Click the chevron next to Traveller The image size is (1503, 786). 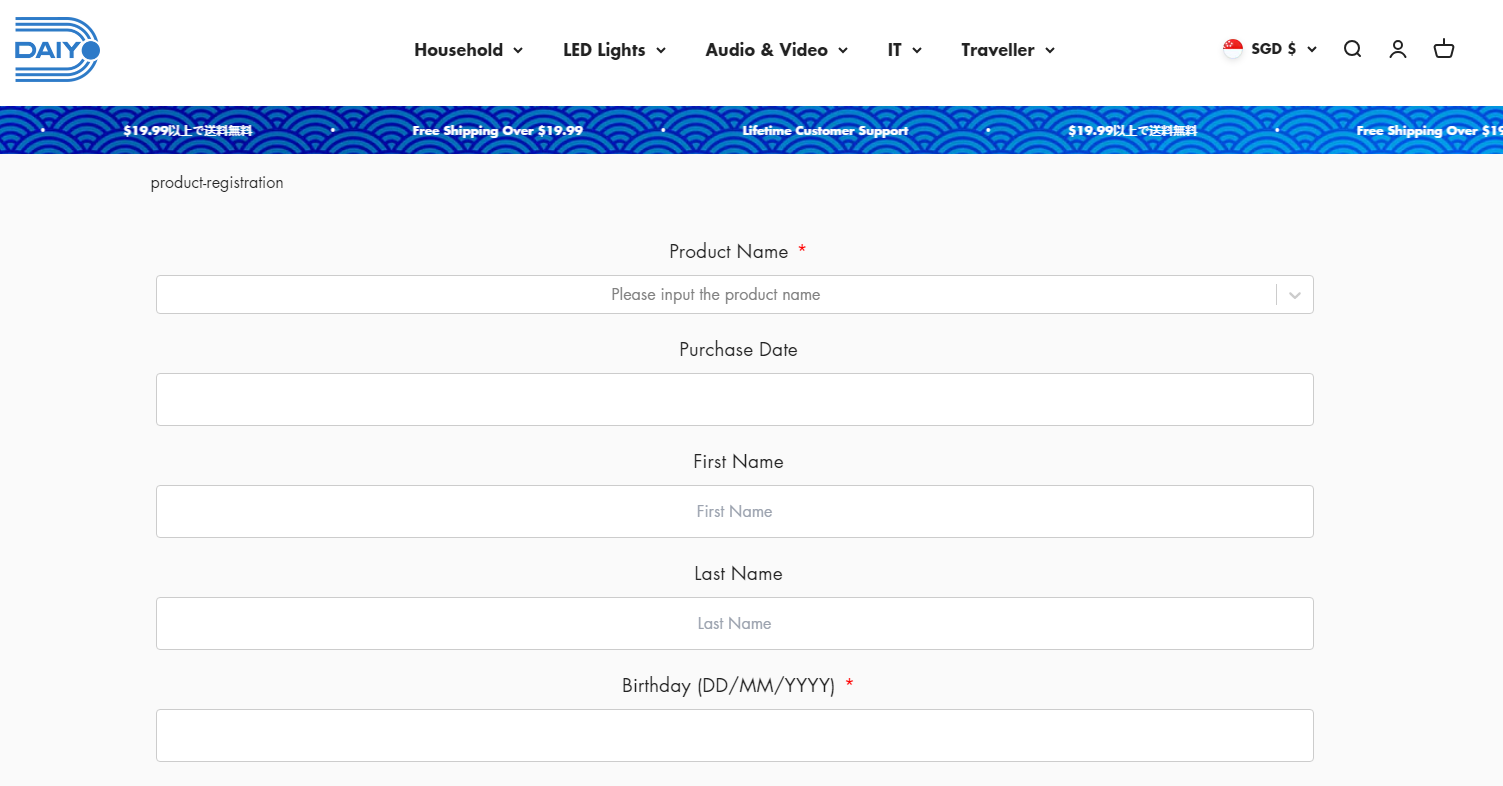[1049, 50]
